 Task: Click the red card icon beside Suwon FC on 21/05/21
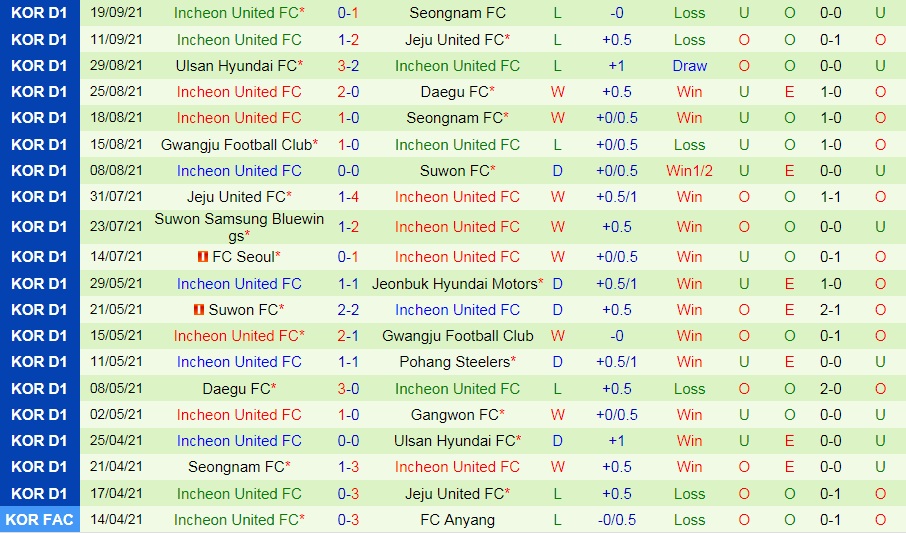coord(199,310)
